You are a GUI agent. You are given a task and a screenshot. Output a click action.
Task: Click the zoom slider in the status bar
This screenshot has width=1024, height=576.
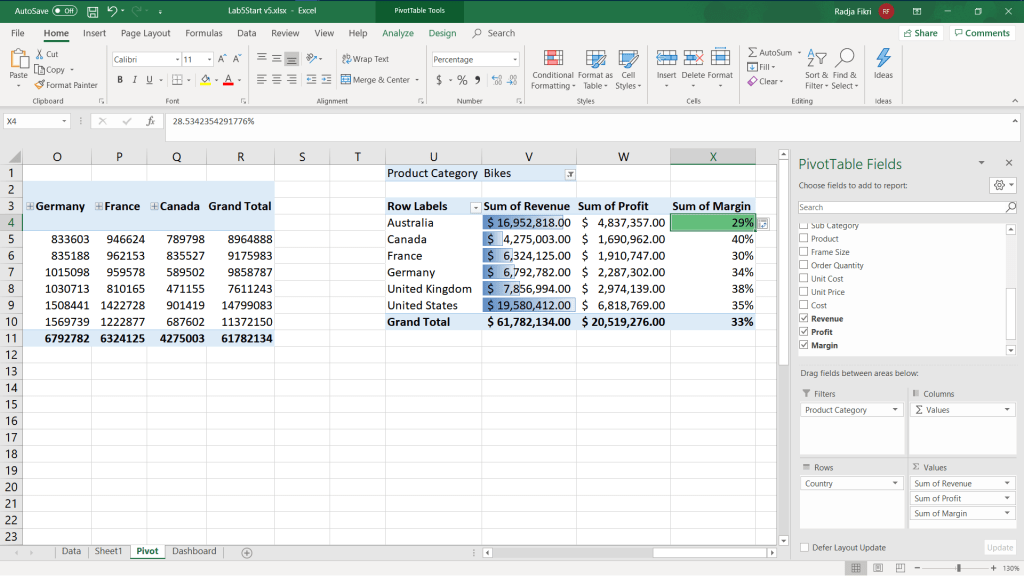click(957, 568)
